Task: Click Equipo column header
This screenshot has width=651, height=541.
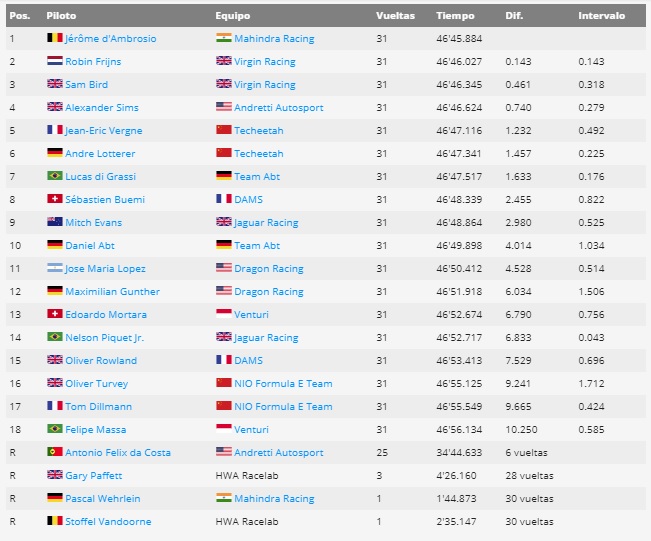Action: tap(232, 16)
